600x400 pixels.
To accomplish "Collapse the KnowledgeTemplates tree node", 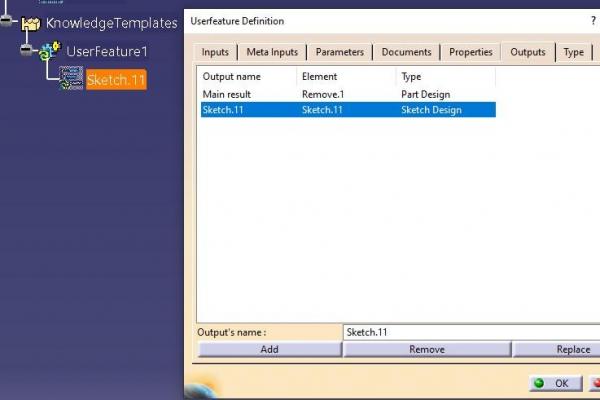I will click(x=6, y=22).
